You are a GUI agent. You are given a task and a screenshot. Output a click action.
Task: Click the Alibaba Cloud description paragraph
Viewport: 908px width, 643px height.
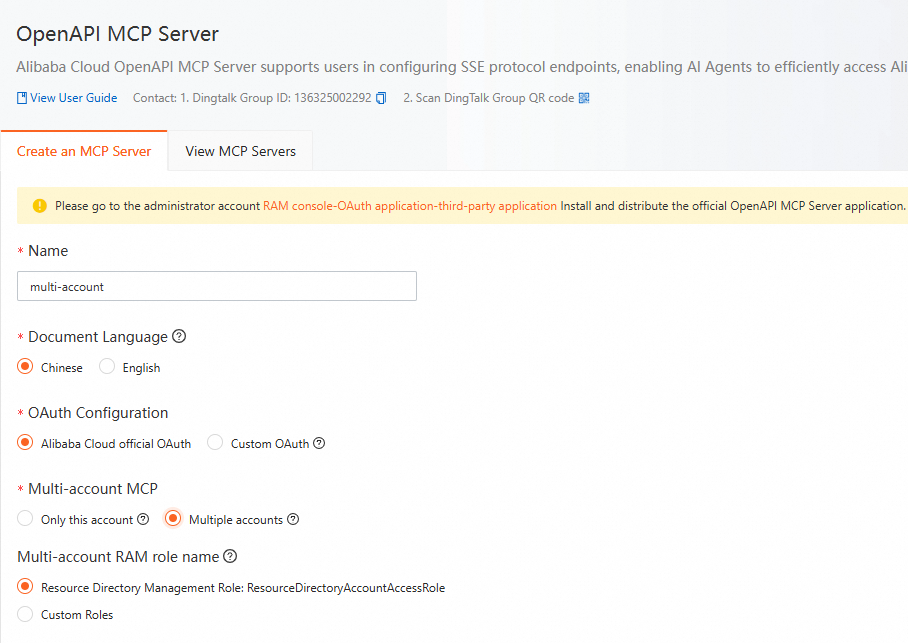tap(462, 67)
